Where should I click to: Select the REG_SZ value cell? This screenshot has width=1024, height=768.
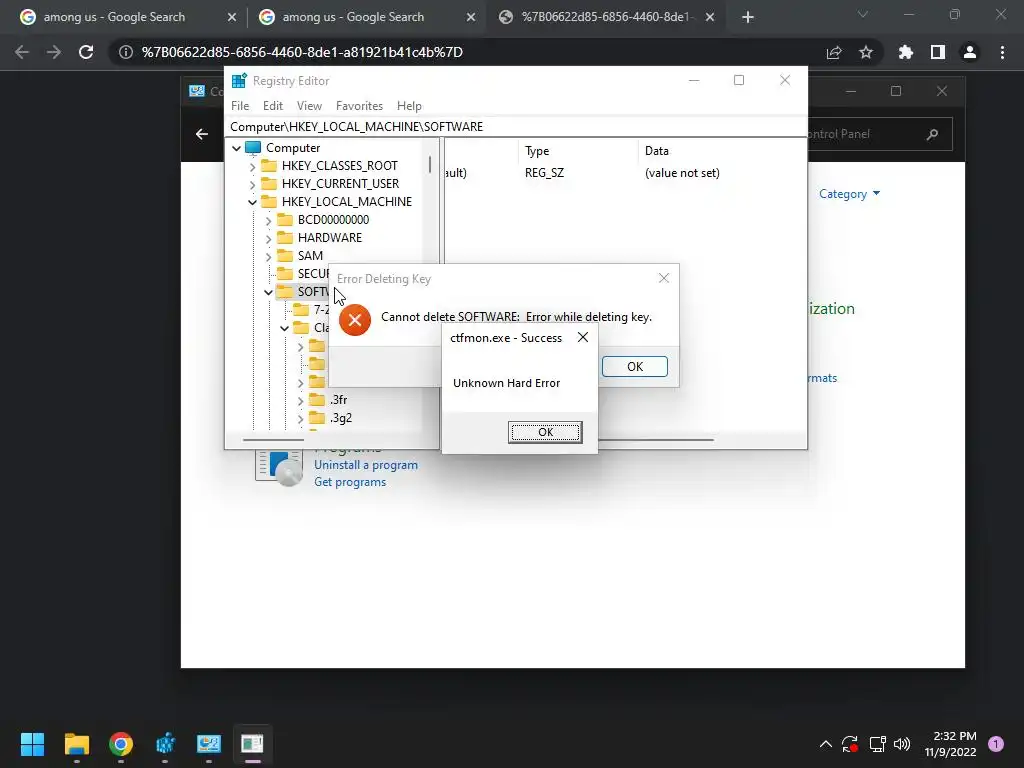(x=544, y=173)
